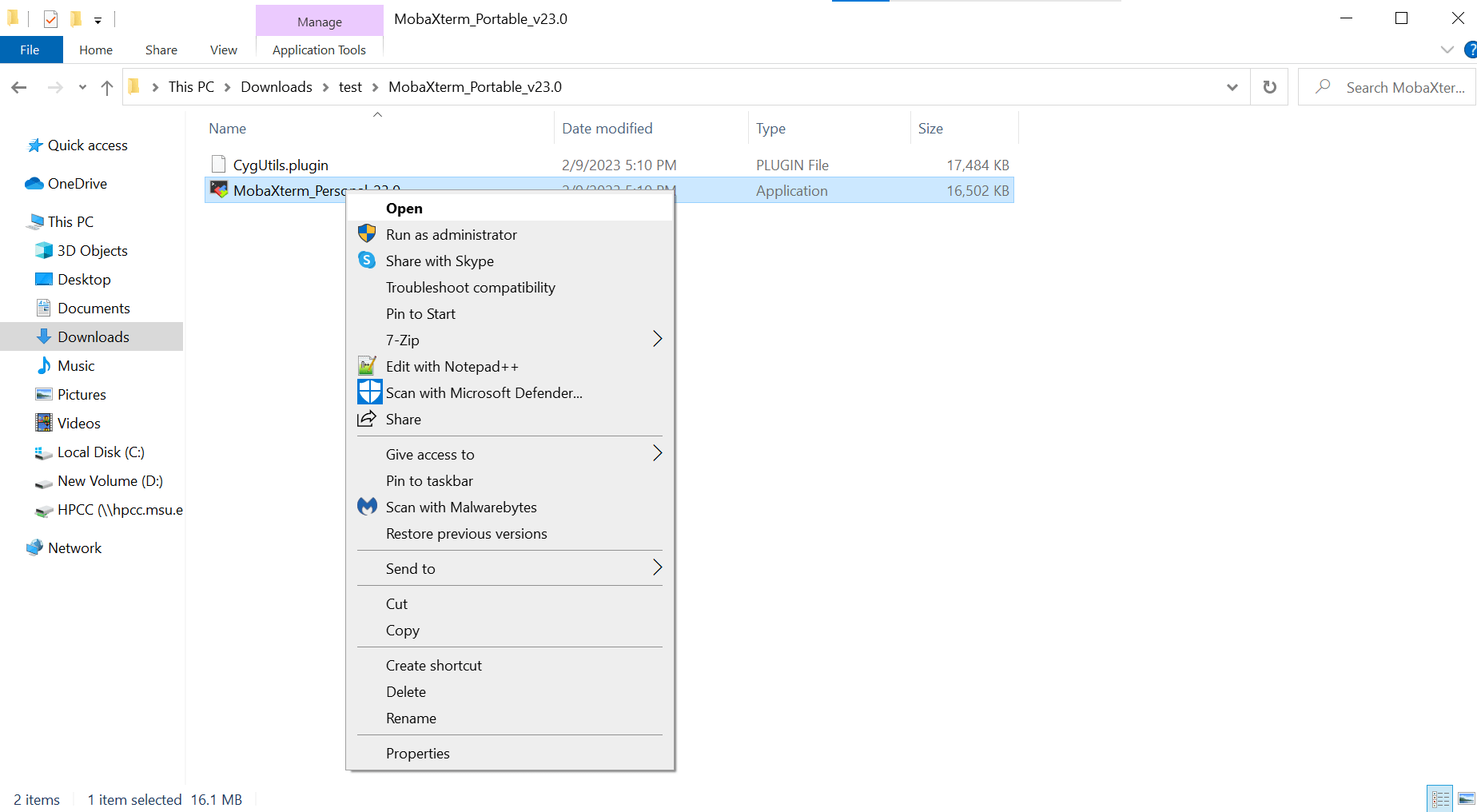Switch to the View ribbon tab
This screenshot has width=1477, height=812.
click(223, 49)
